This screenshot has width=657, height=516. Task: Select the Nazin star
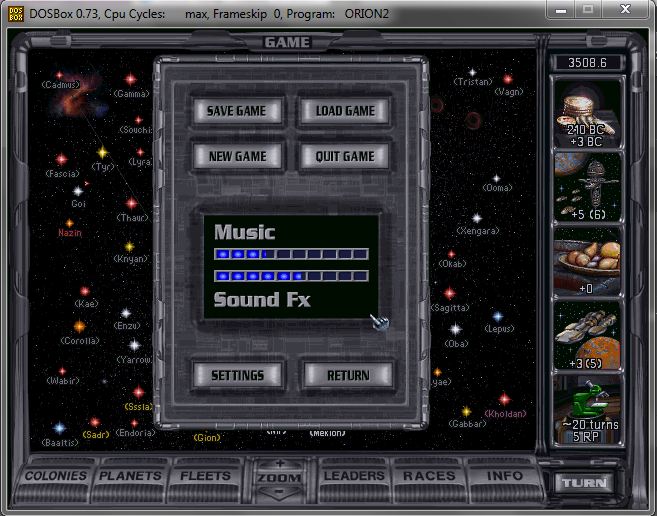(x=70, y=223)
